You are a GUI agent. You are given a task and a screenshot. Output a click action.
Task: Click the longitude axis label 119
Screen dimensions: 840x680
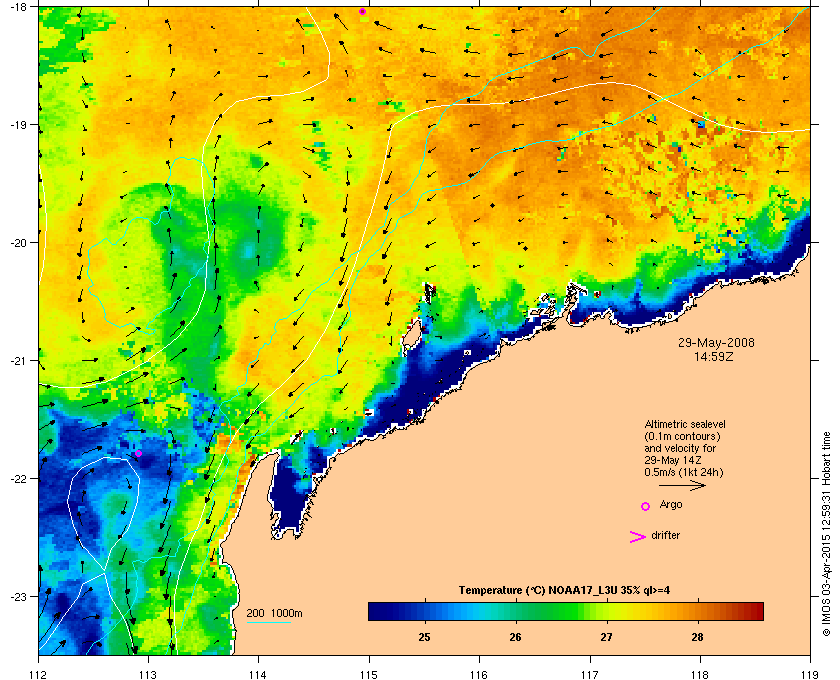[809, 674]
